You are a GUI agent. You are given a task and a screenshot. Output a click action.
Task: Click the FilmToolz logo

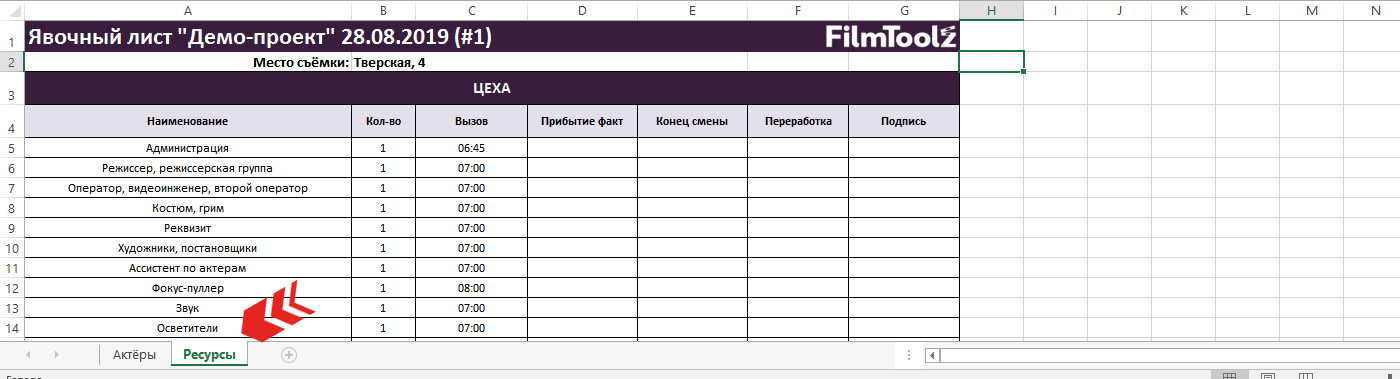[x=892, y=37]
